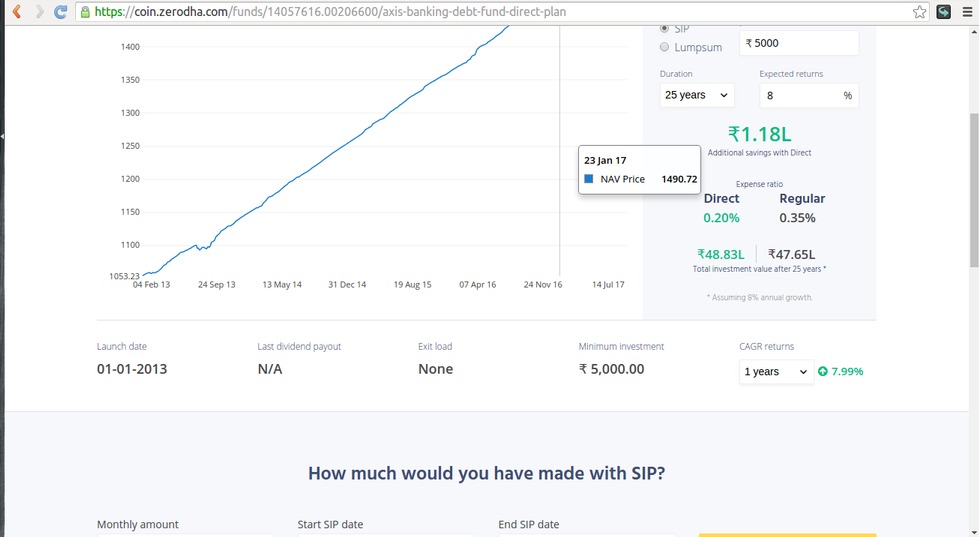The width and height of the screenshot is (979, 537).
Task: Click the Last dividend payout N/A value
Action: [x=270, y=369]
